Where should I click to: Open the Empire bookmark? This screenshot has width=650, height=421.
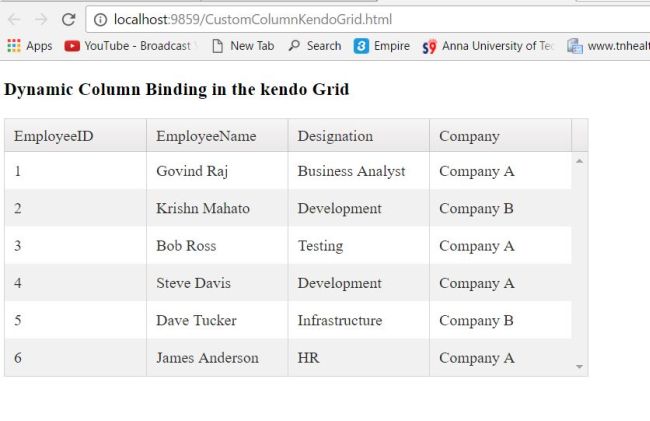382,46
